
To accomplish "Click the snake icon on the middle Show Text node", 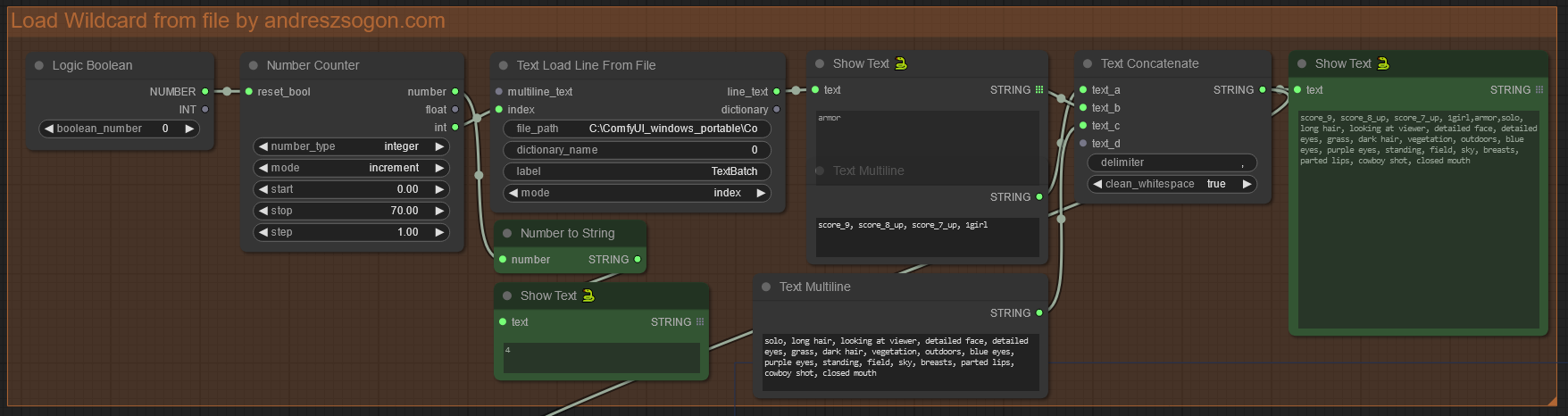I will click(901, 63).
